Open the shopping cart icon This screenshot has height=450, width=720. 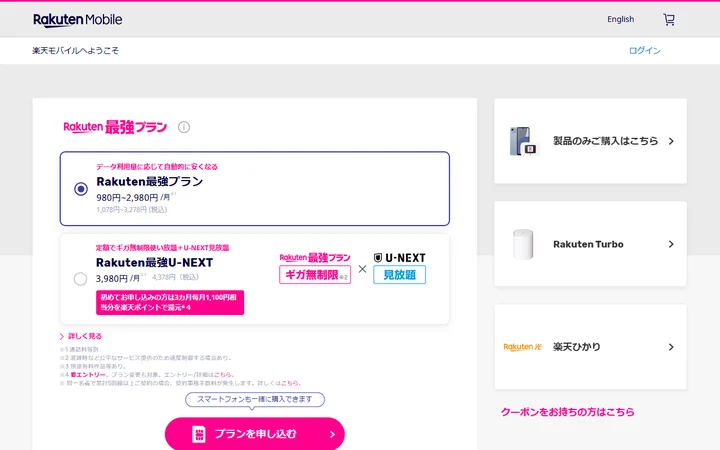pos(669,19)
